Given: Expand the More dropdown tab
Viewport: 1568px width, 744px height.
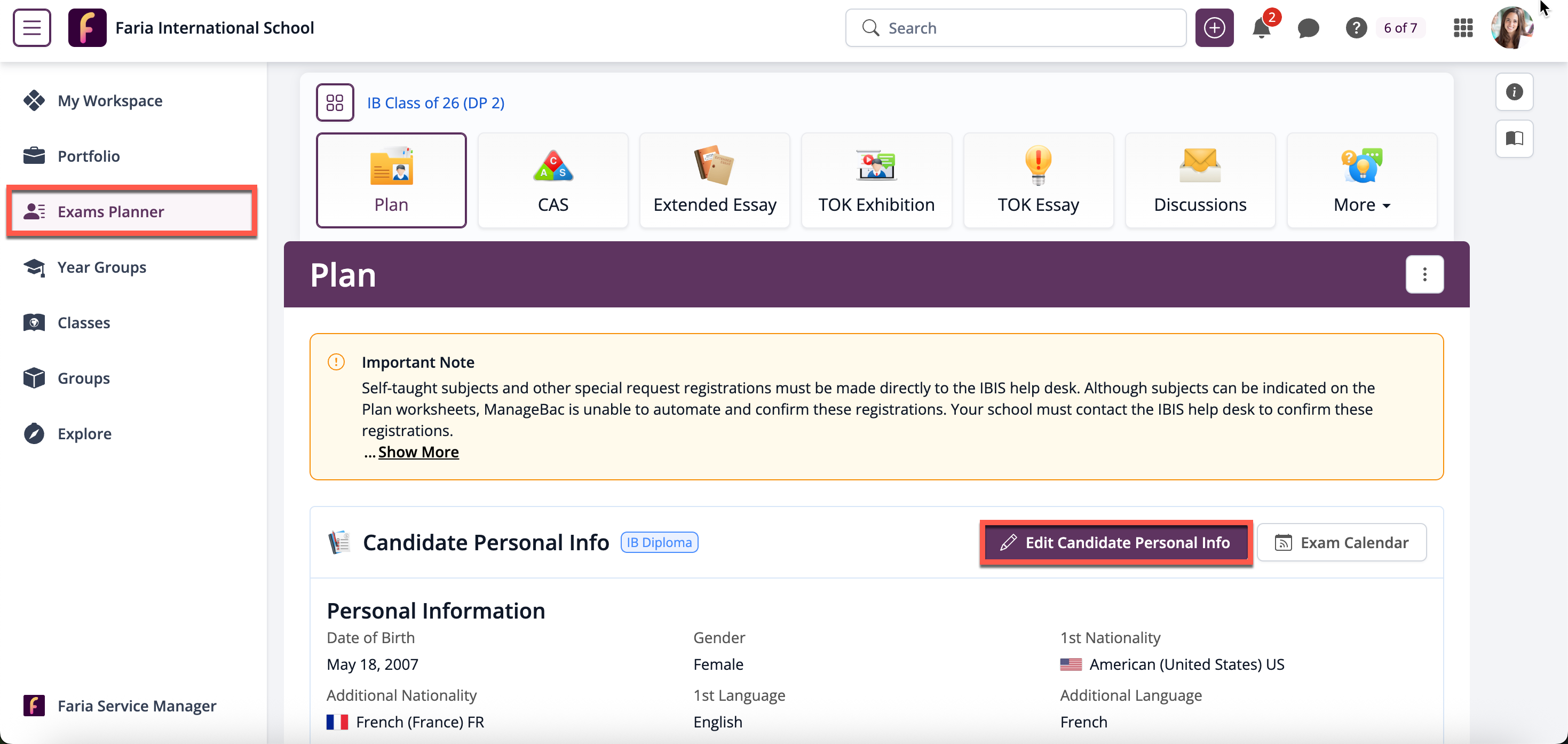Looking at the screenshot, I should point(1361,181).
